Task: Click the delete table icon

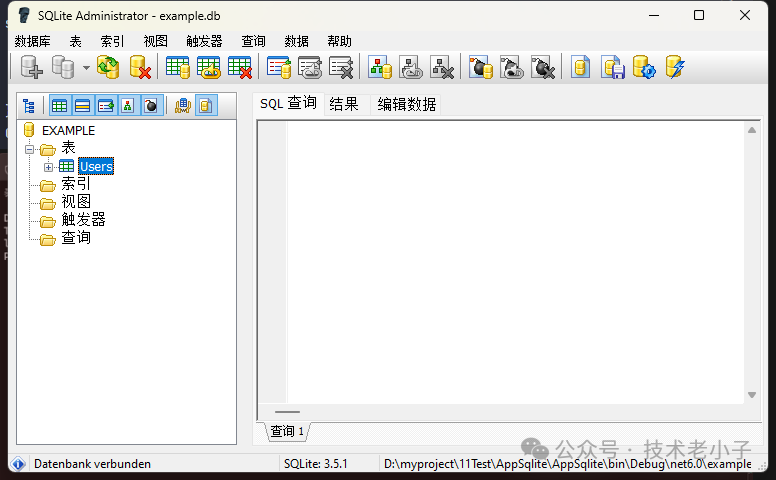Action: [240, 67]
